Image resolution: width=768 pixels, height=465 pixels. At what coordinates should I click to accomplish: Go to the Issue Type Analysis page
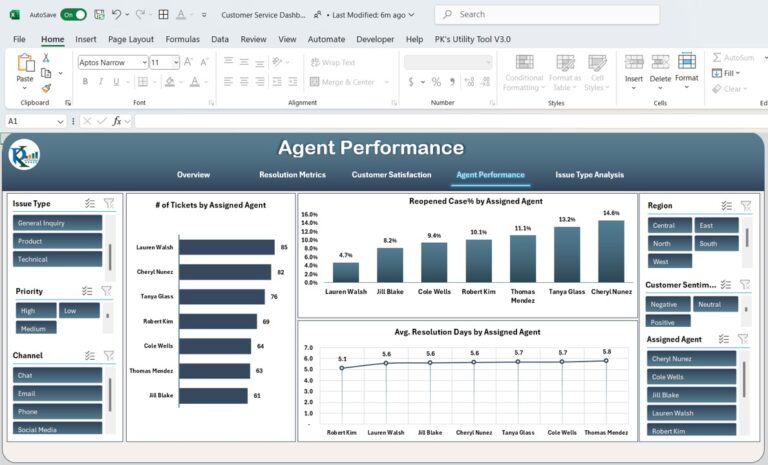click(589, 174)
